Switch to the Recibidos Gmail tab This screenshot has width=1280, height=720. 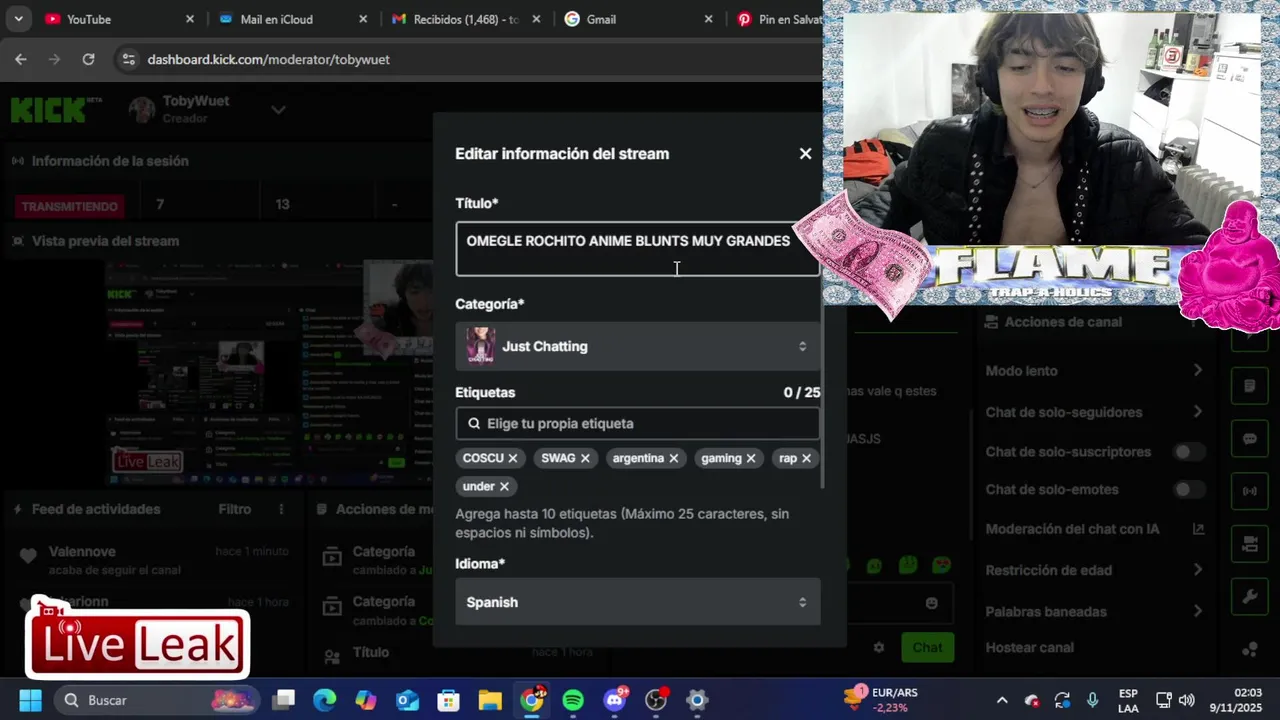(x=465, y=19)
